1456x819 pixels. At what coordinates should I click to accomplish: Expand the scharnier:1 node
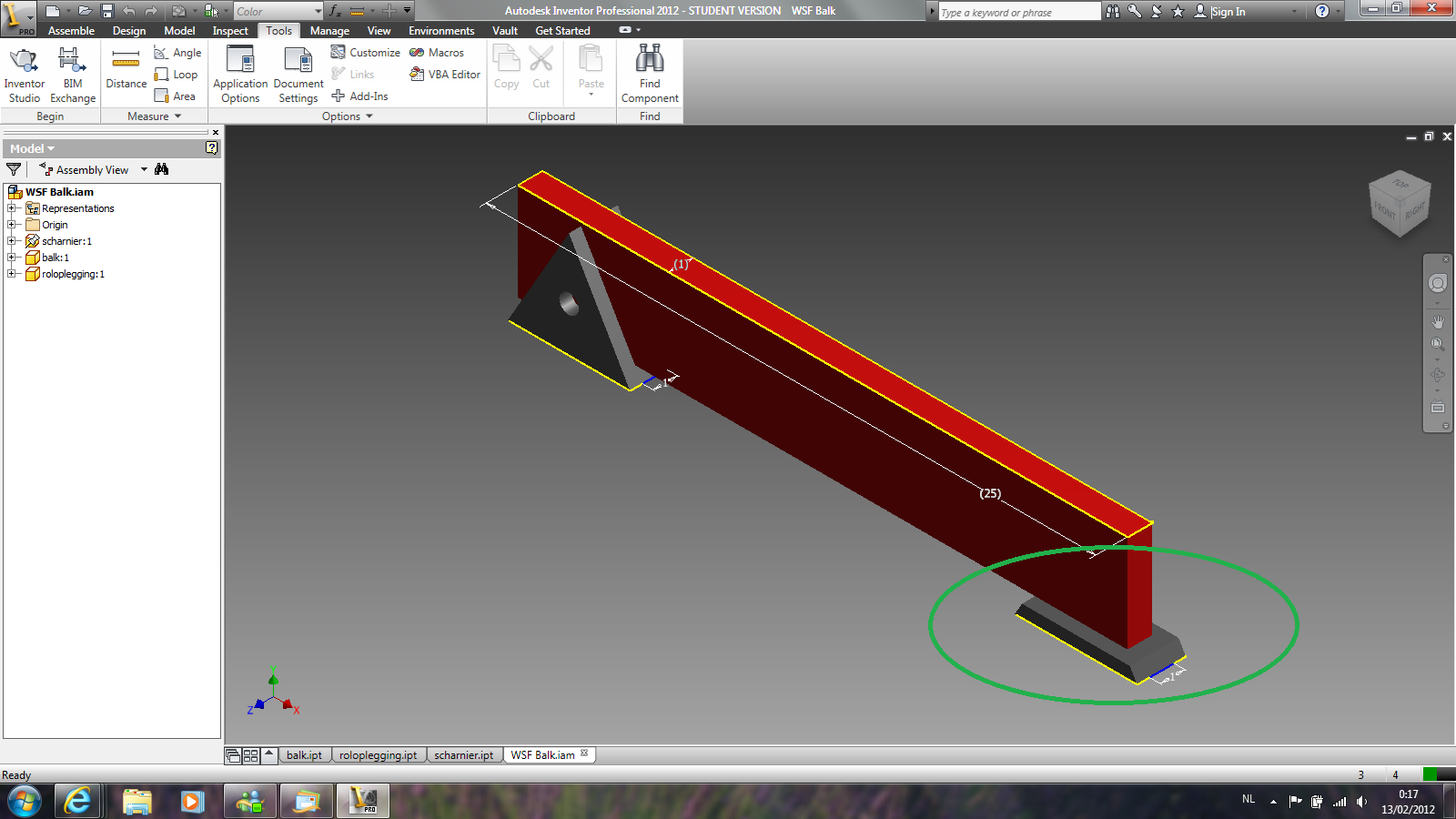[x=12, y=241]
